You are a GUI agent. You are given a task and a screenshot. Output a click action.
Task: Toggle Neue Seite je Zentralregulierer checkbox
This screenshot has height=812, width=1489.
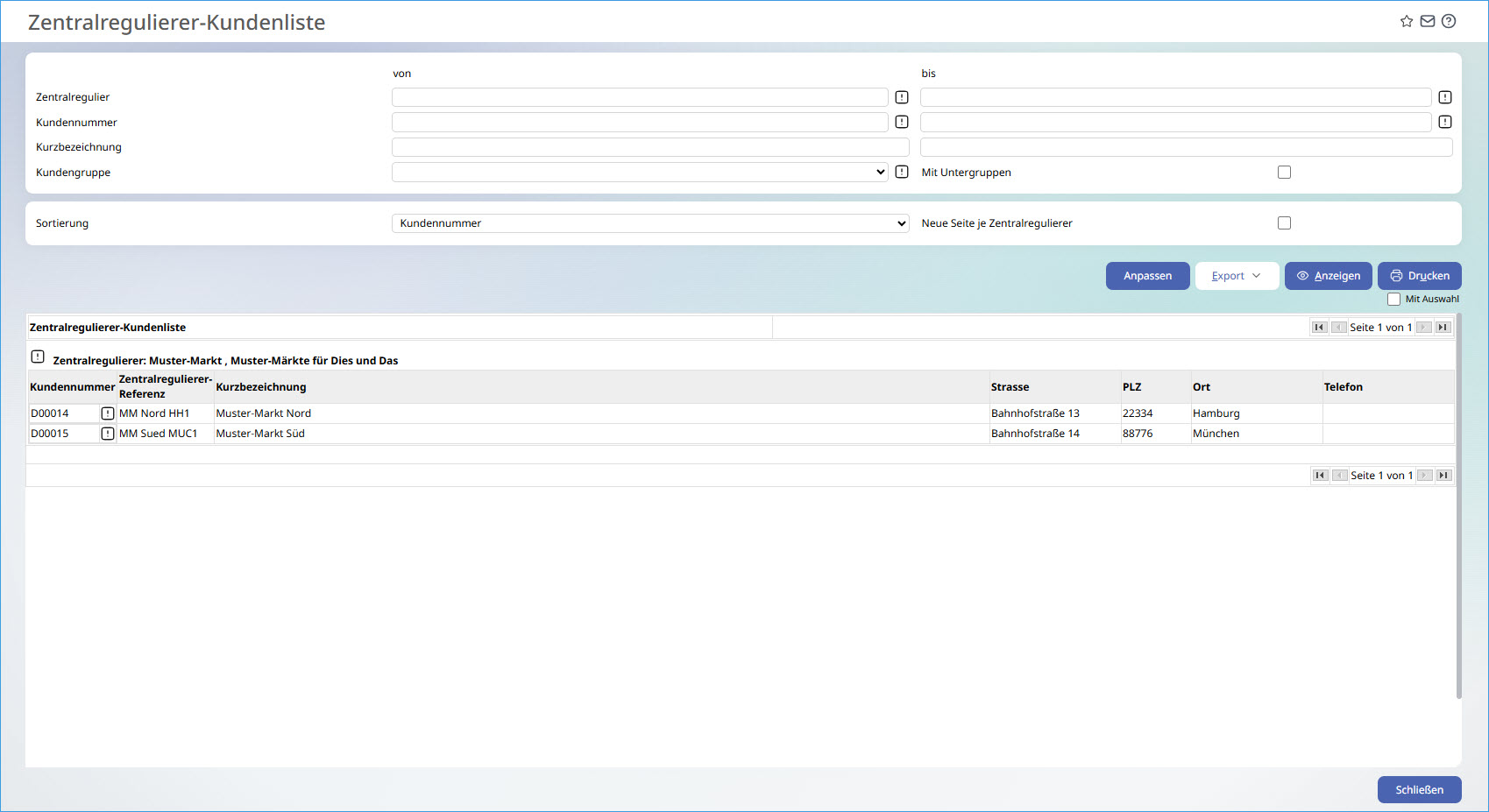click(1284, 223)
